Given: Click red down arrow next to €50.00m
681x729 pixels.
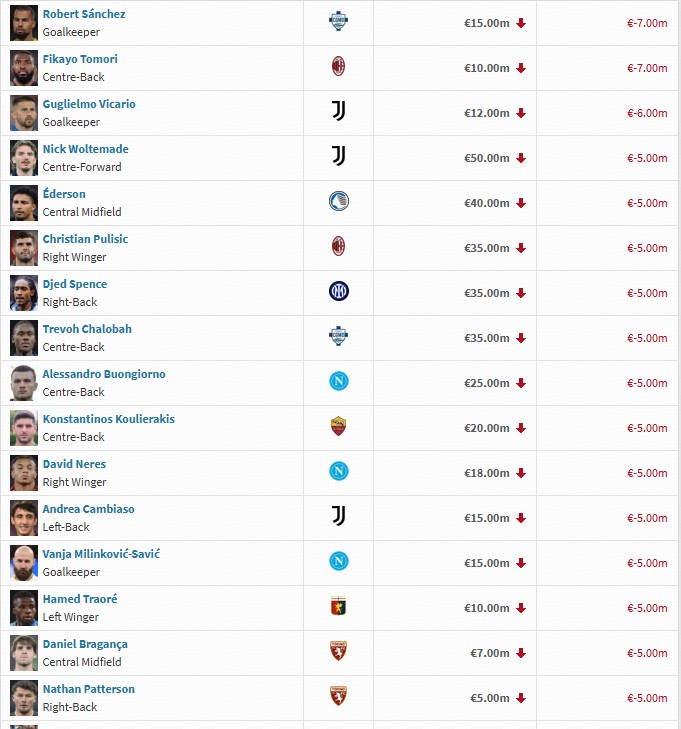Looking at the screenshot, I should click(x=521, y=158).
